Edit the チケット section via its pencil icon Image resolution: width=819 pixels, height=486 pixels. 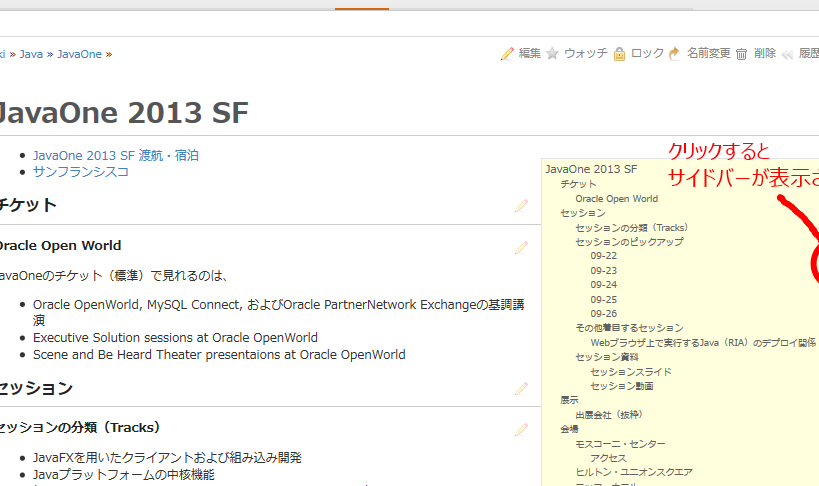(x=521, y=206)
